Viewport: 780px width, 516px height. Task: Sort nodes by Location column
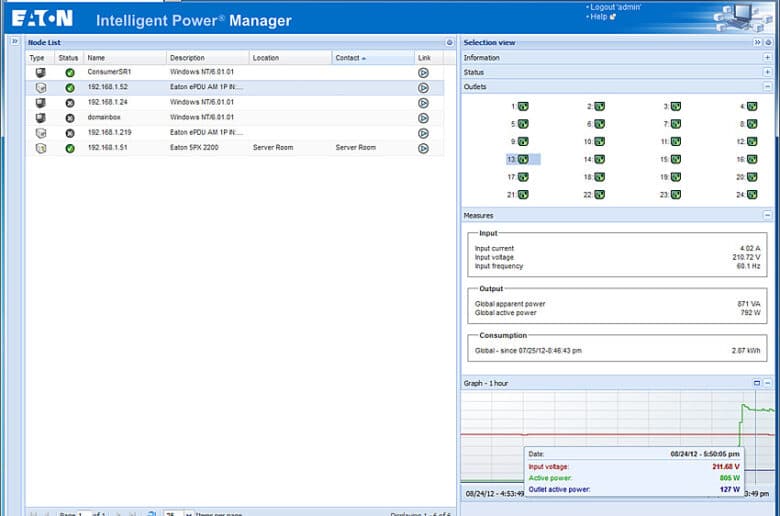click(x=290, y=58)
